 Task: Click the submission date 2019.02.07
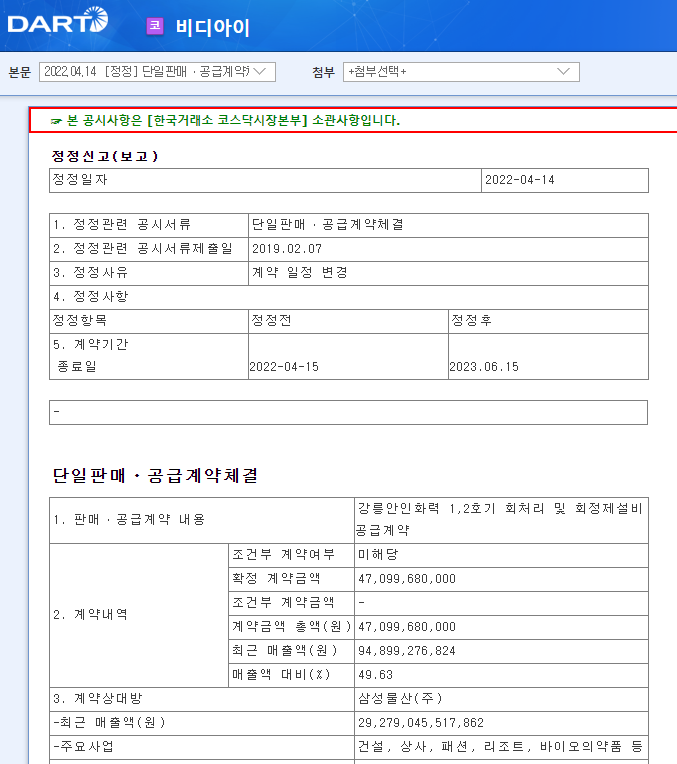coord(287,249)
